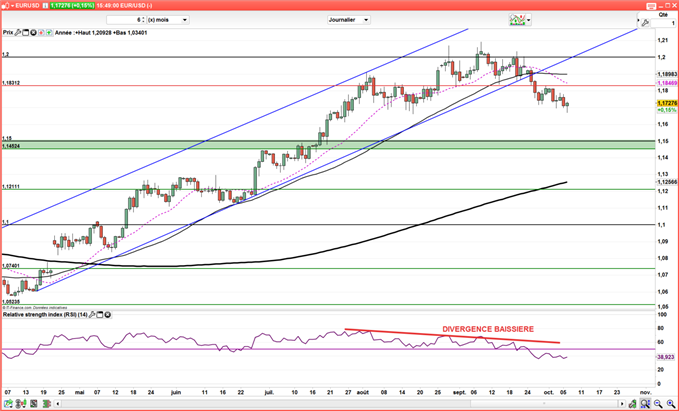Open the RSI indicator wrench settings
Viewport: 679px width, 411px height.
point(92,315)
